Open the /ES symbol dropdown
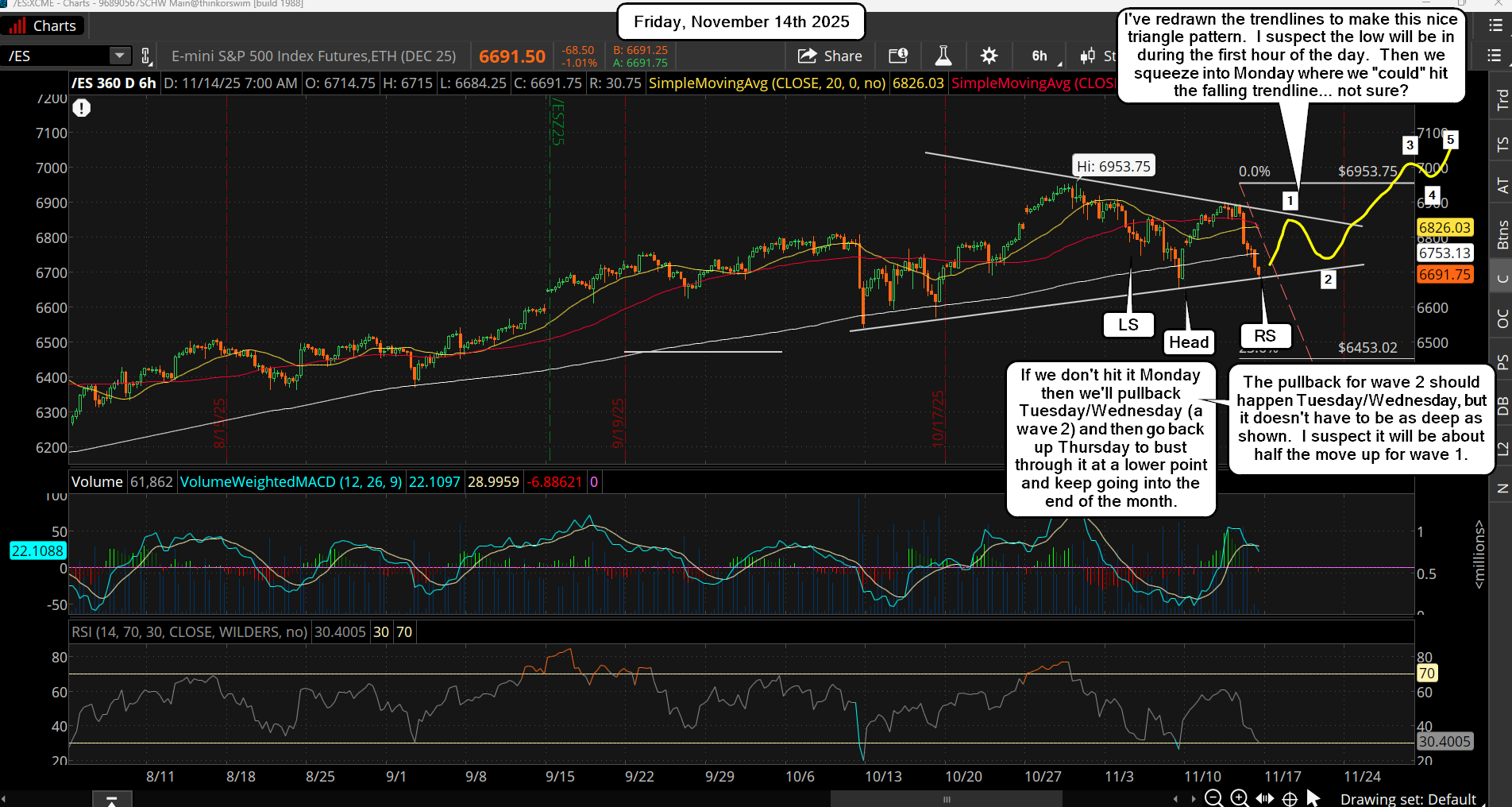The image size is (1512, 807). 119,56
